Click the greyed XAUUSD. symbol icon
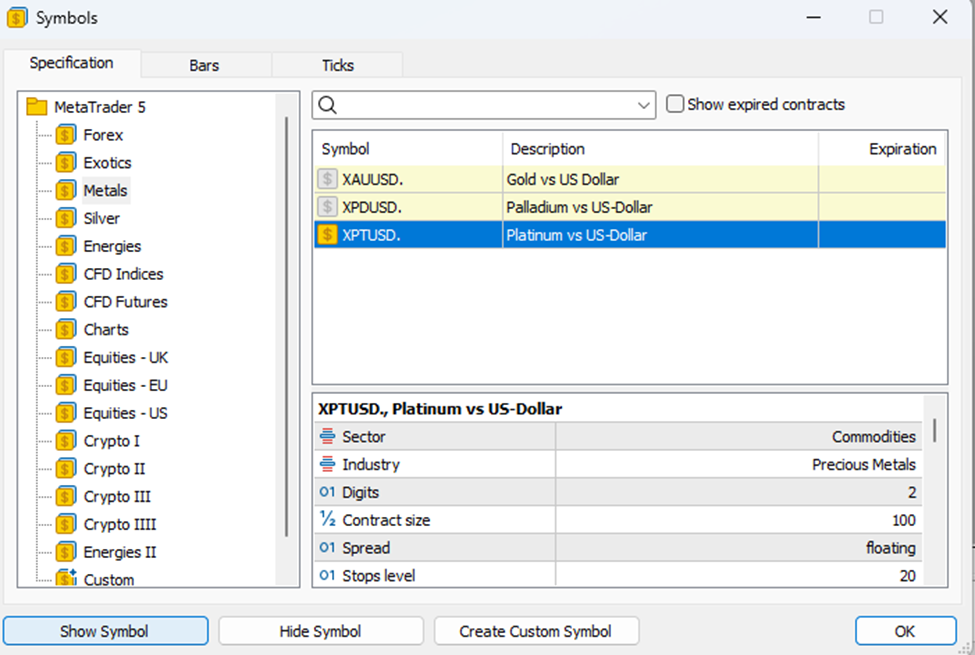 click(x=327, y=179)
